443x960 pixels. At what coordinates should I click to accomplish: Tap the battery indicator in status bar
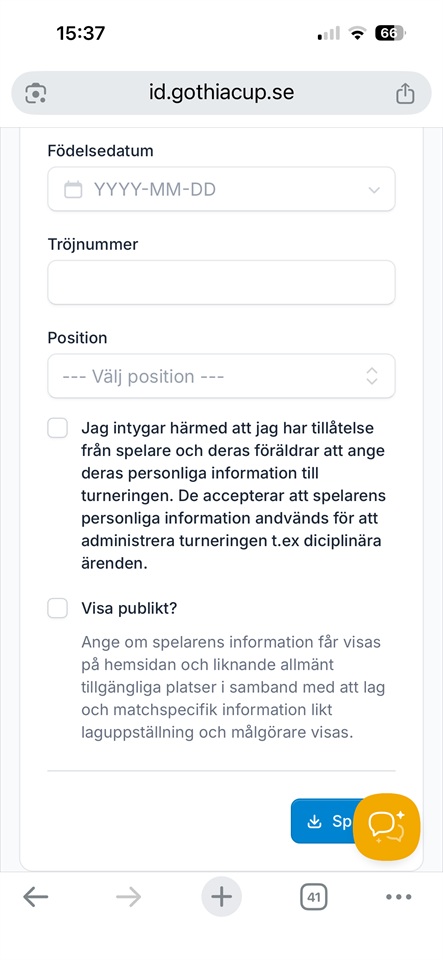(390, 33)
